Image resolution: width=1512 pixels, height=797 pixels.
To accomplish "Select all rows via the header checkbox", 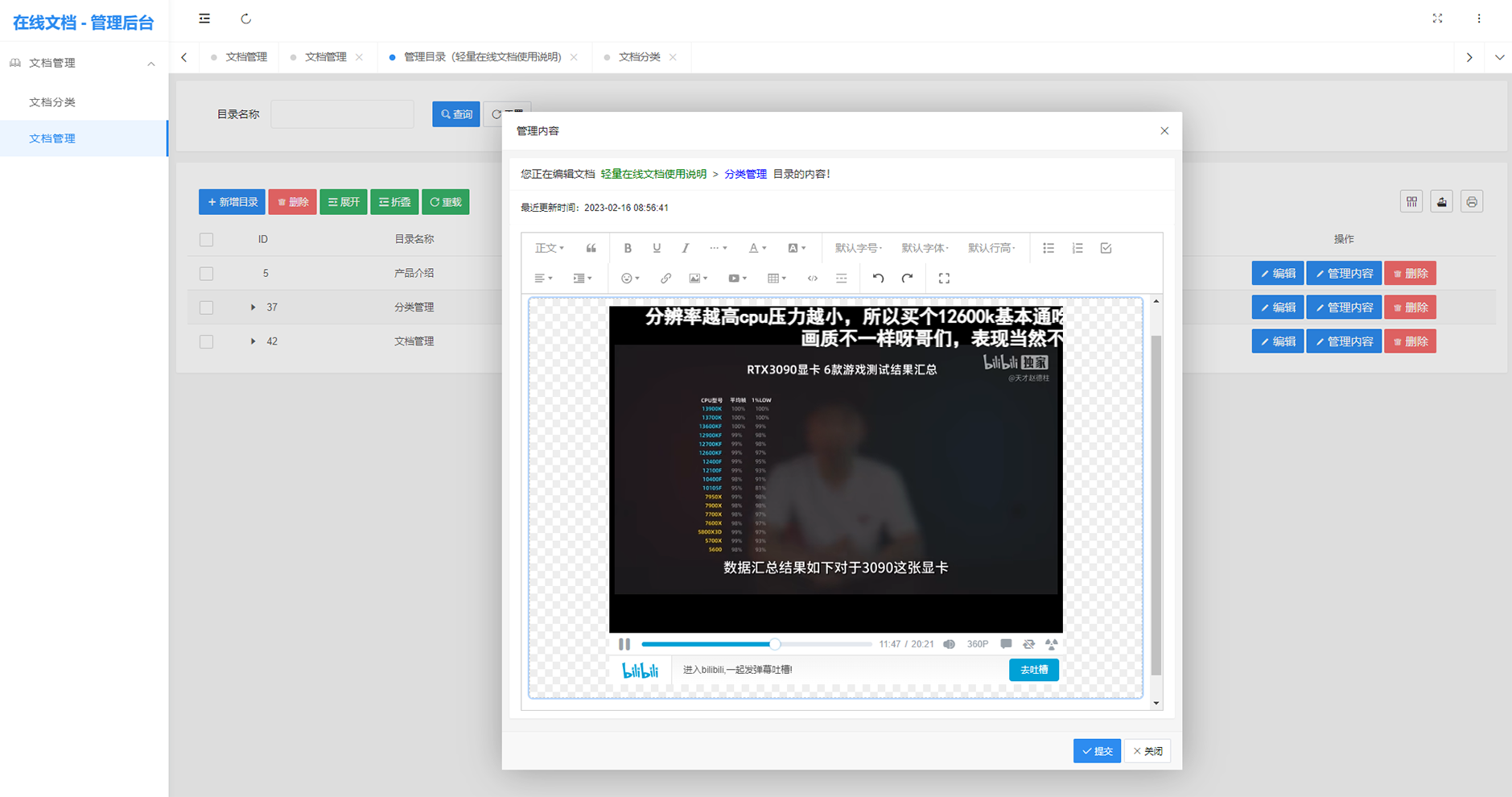I will click(206, 239).
